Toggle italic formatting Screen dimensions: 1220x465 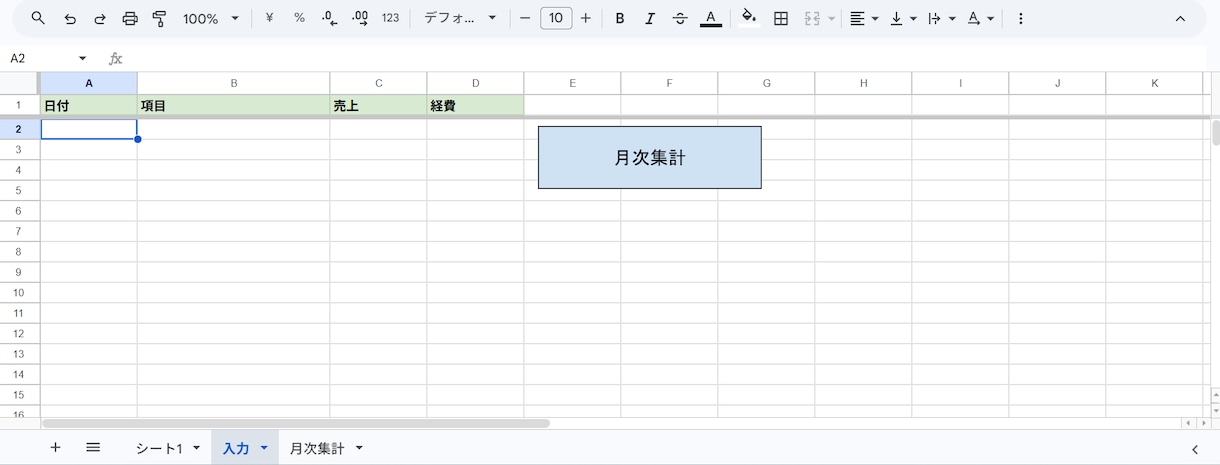pyautogui.click(x=650, y=18)
